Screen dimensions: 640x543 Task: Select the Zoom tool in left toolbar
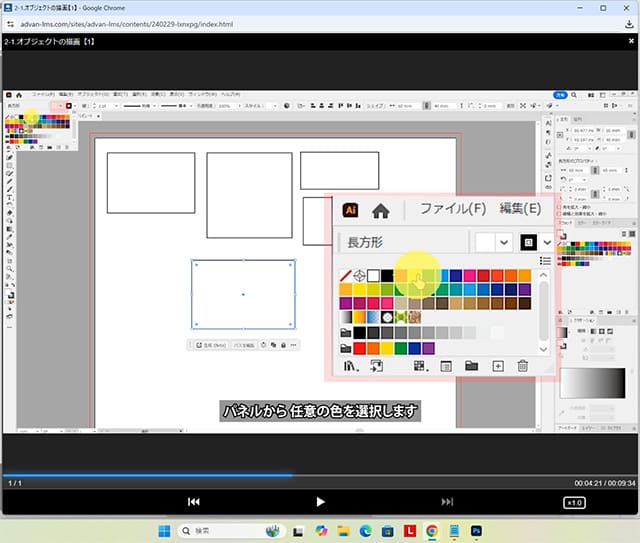[x=9, y=270]
